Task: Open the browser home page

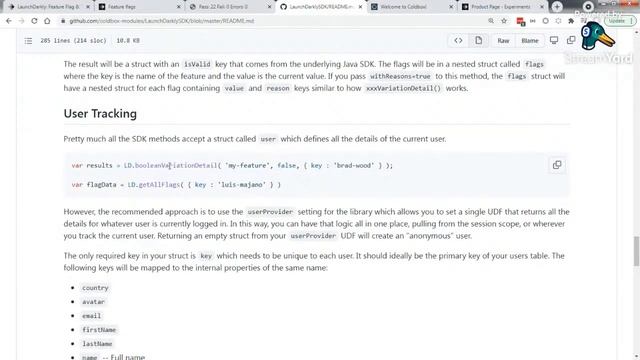Action: (x=47, y=21)
